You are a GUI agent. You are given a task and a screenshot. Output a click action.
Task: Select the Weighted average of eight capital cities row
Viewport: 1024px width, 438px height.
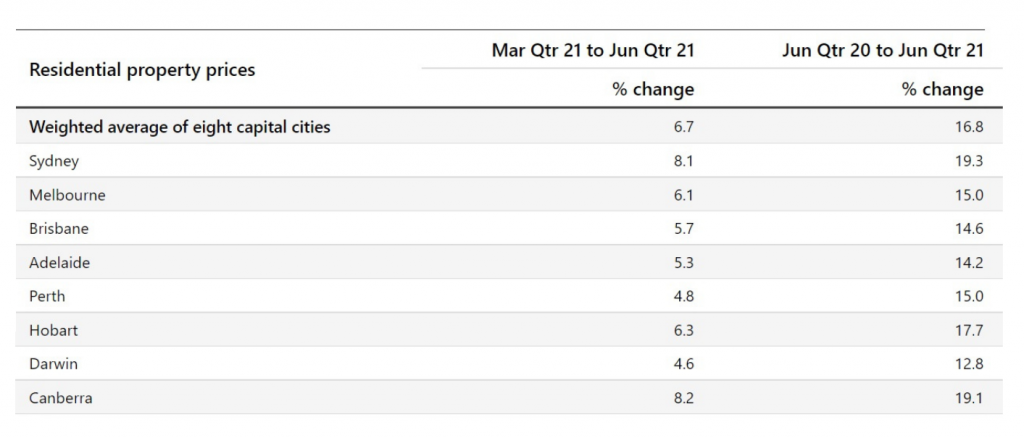click(x=509, y=127)
